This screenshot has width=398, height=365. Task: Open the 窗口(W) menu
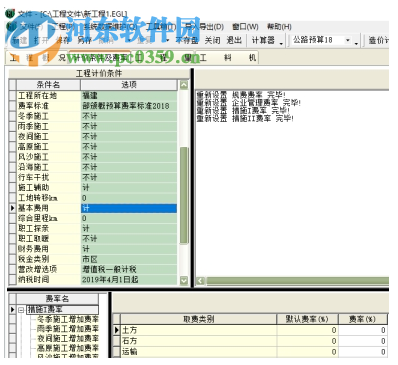245,27
